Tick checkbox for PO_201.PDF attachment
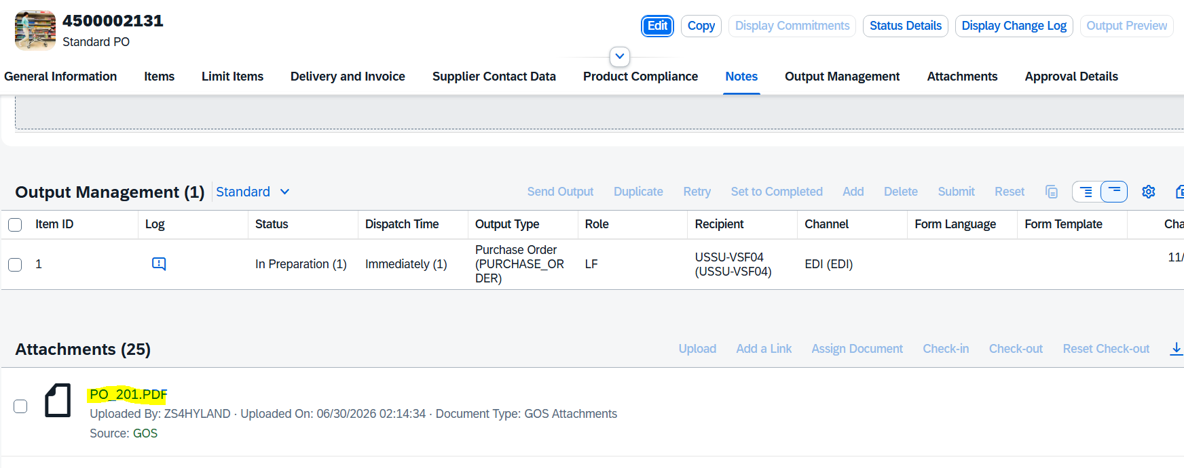This screenshot has height=468, width=1184. coord(20,406)
